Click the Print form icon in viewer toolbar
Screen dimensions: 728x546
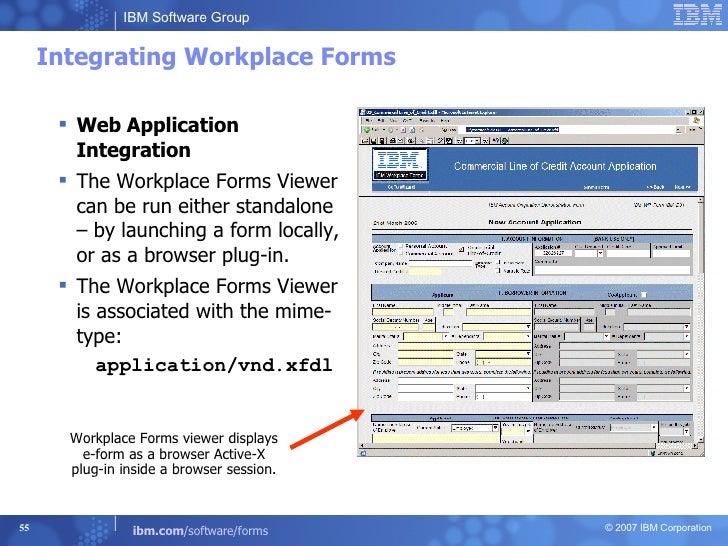click(x=392, y=141)
